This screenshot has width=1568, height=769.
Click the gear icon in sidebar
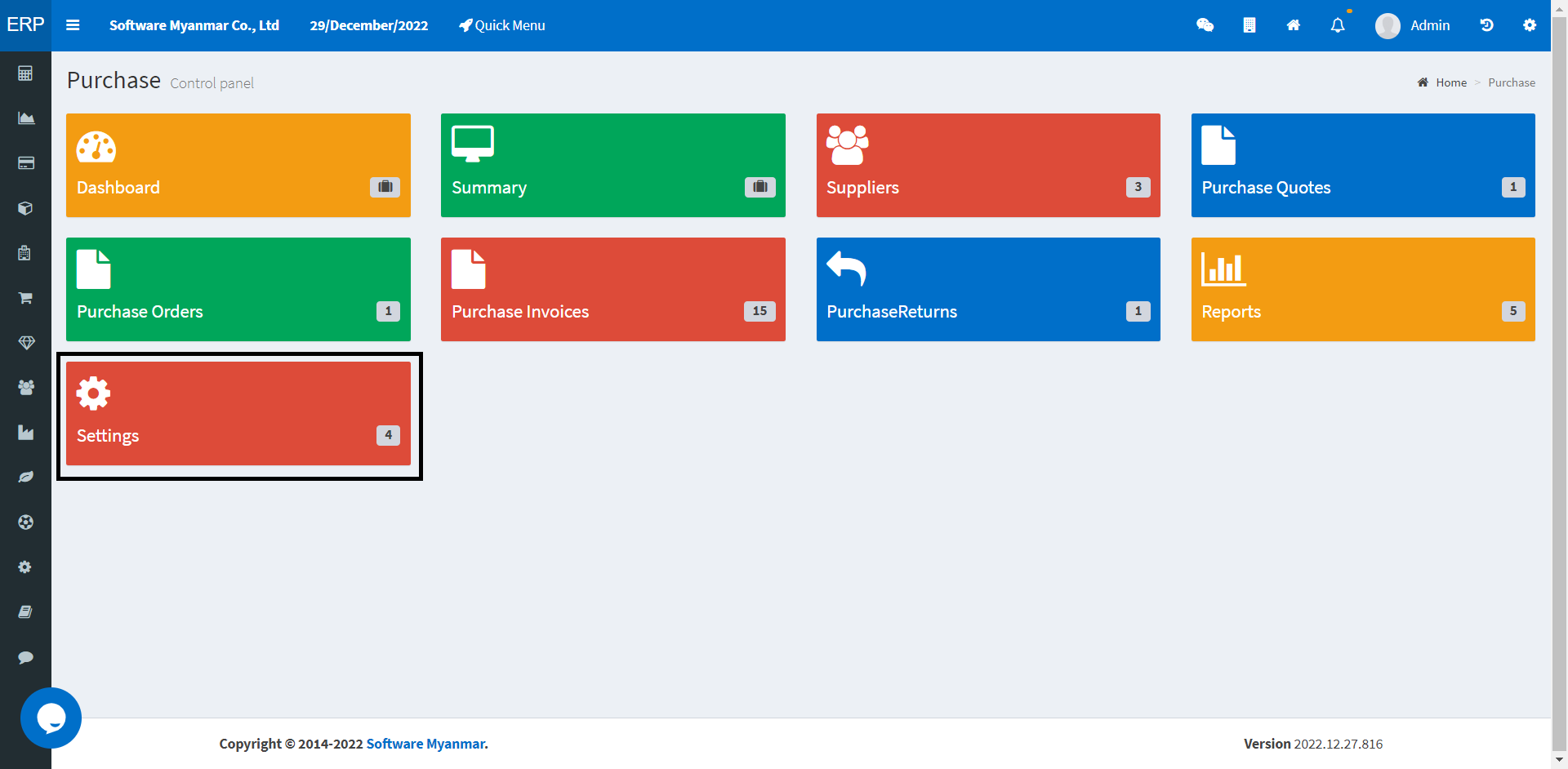(25, 567)
